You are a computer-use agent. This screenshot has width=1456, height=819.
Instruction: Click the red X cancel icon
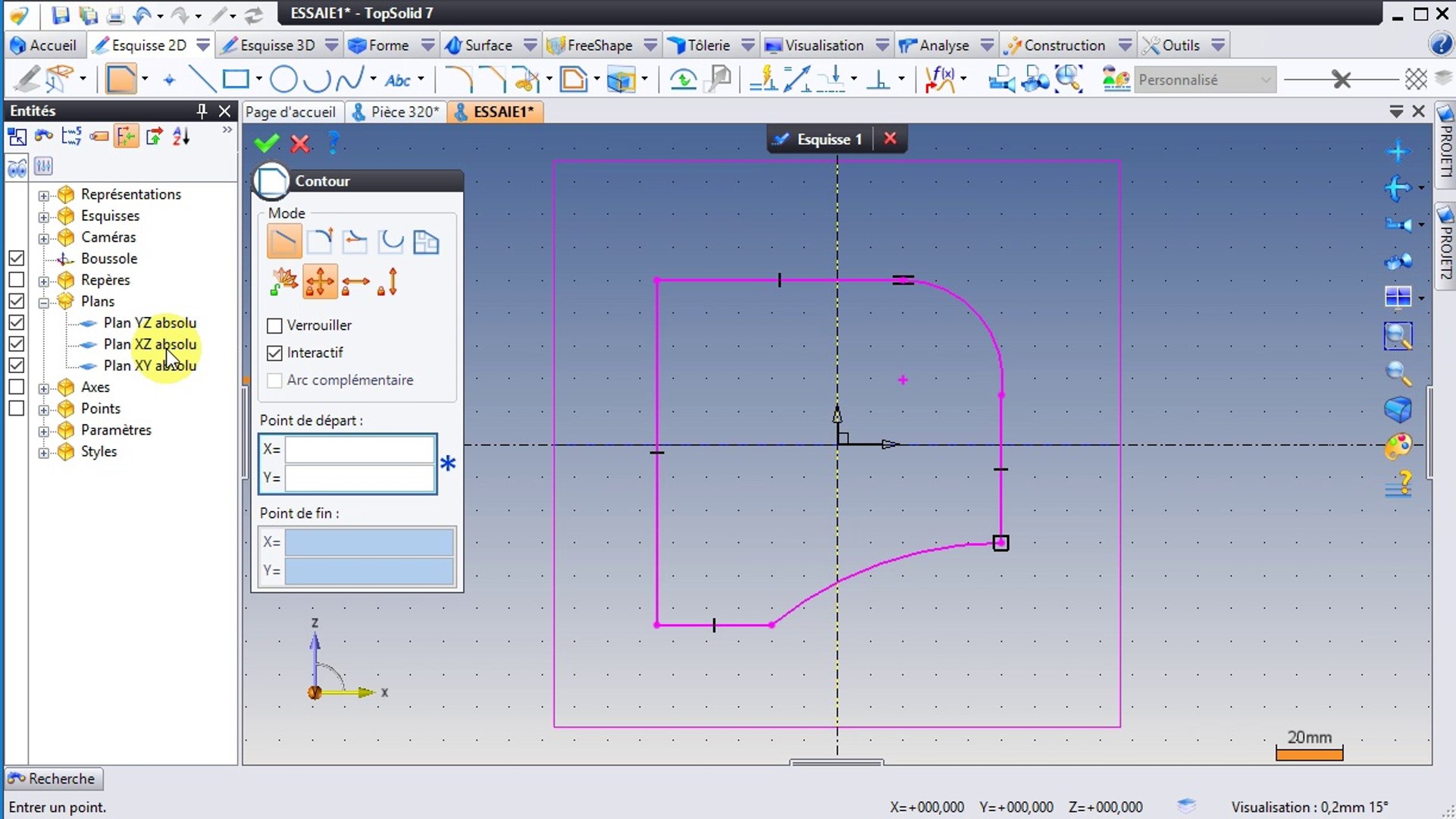[300, 143]
